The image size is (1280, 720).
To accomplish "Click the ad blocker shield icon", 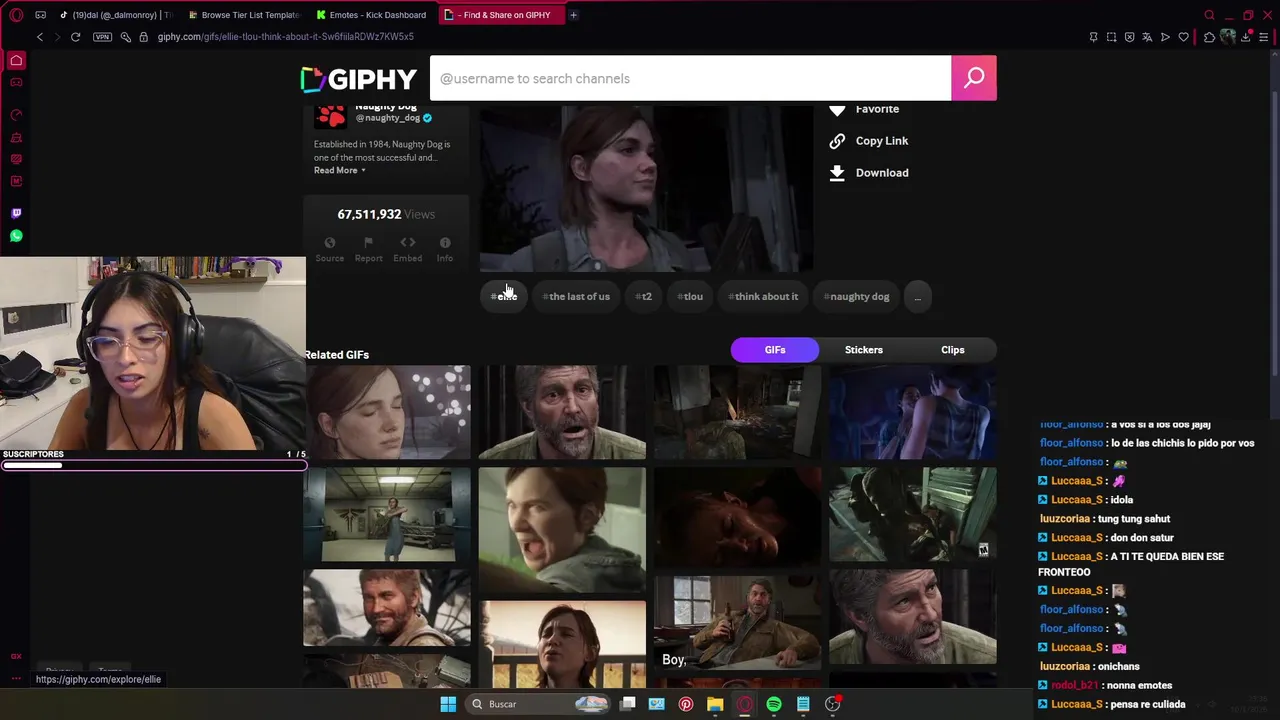I will 1129,37.
